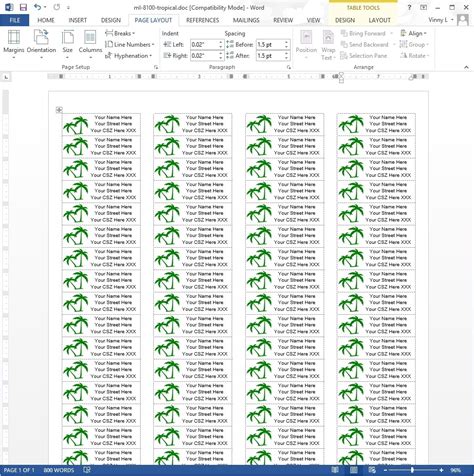Switch to the MAILINGS tab
This screenshot has height=476, width=474.
(x=246, y=20)
